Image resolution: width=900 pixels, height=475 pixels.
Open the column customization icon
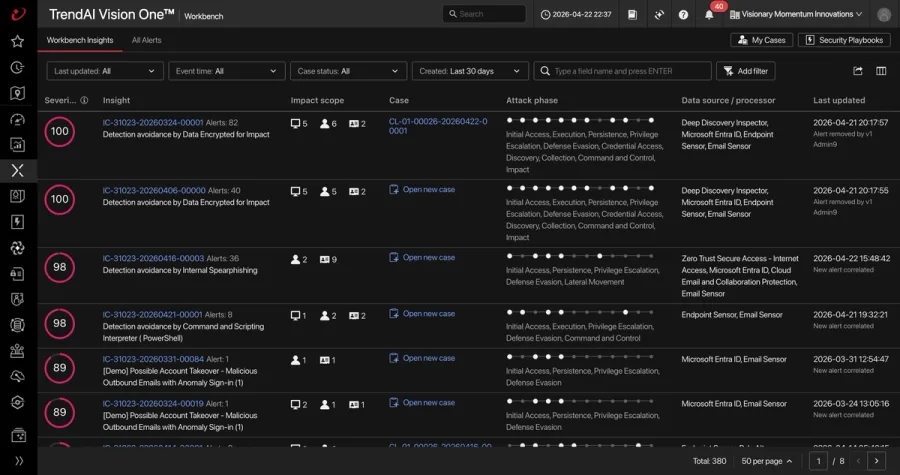click(x=881, y=71)
